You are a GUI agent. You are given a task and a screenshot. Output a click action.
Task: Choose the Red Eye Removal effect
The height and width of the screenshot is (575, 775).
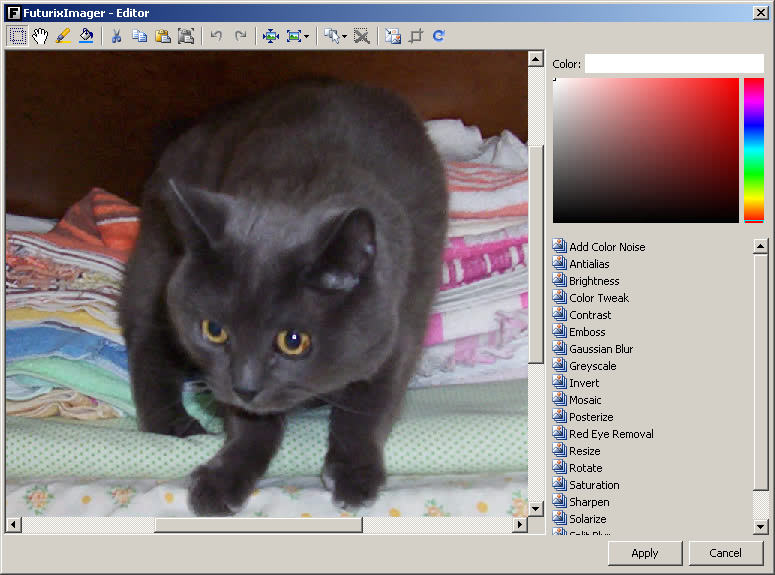[610, 434]
